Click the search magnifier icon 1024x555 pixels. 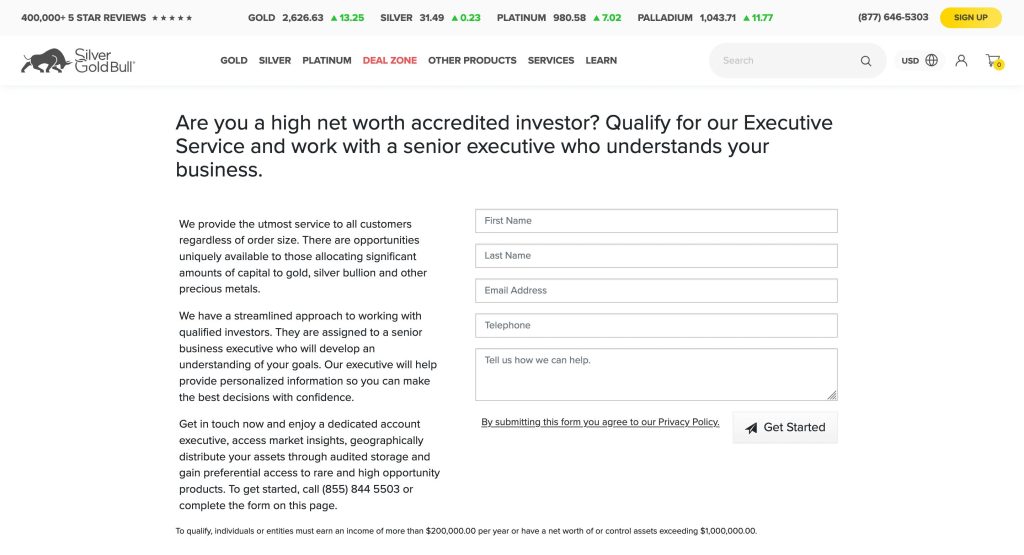866,61
